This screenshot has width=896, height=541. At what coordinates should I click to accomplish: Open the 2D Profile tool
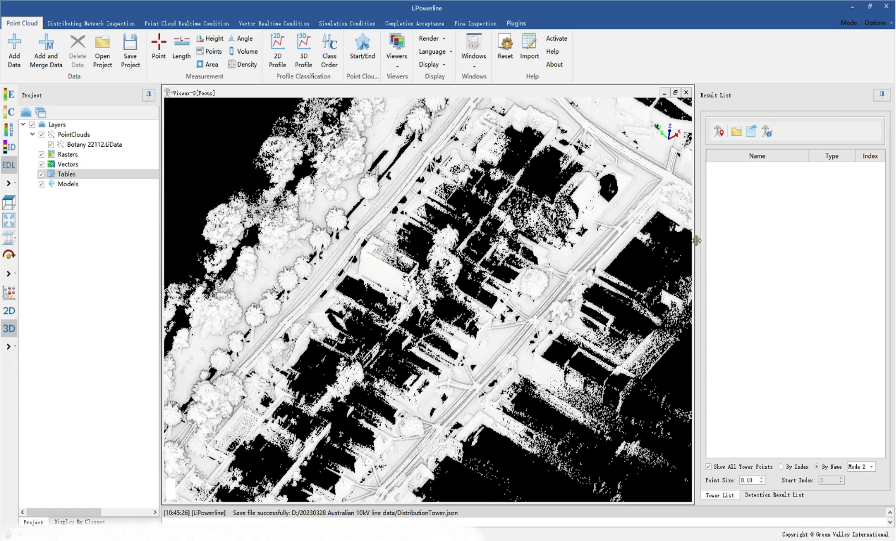pyautogui.click(x=277, y=42)
